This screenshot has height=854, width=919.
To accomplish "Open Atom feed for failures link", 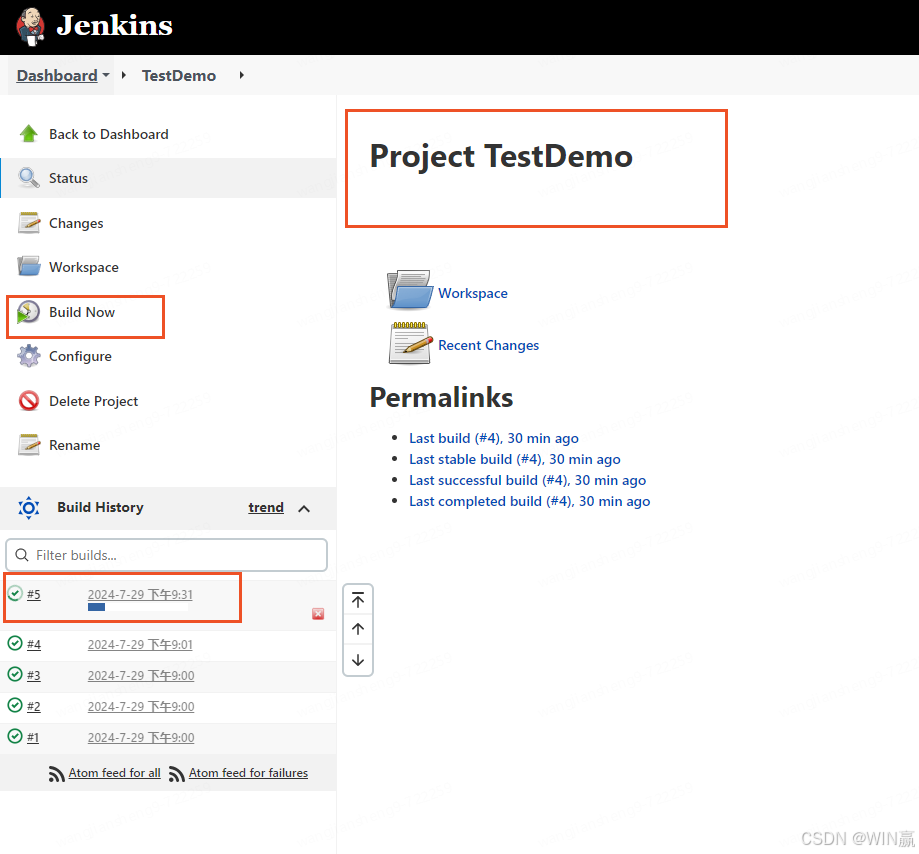I will 248,773.
